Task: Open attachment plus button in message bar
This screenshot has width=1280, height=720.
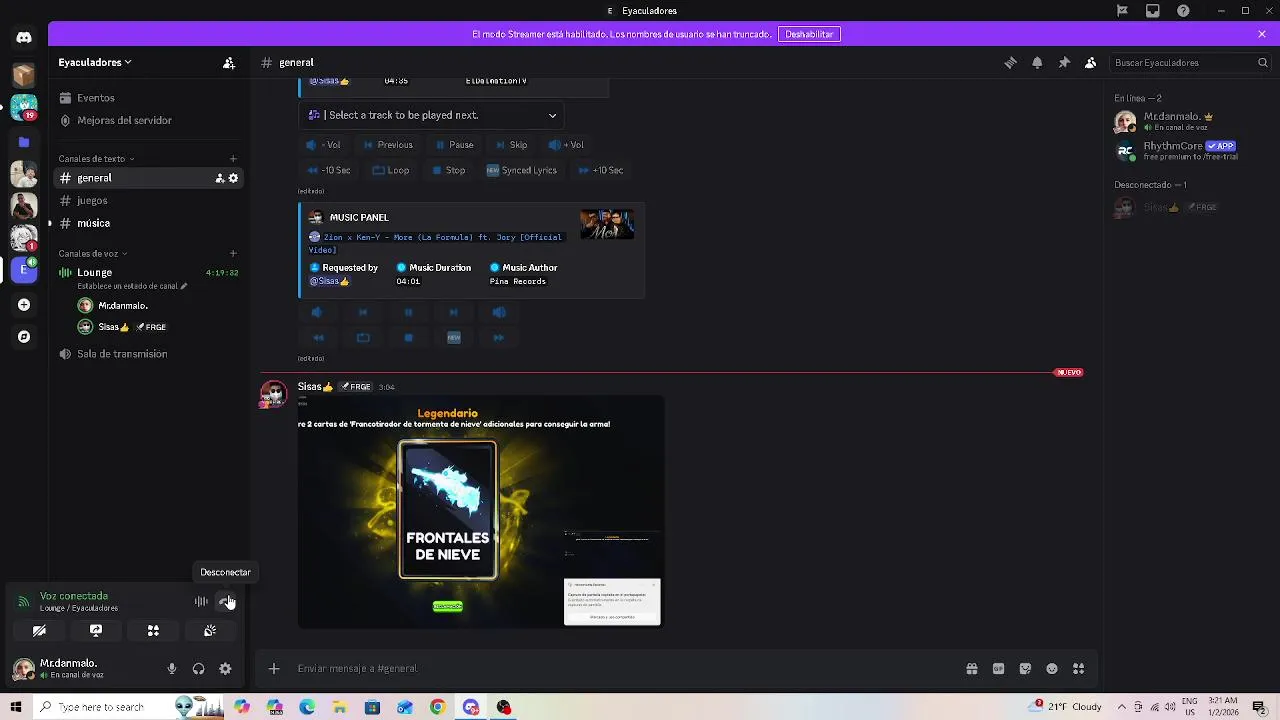Action: (274, 669)
